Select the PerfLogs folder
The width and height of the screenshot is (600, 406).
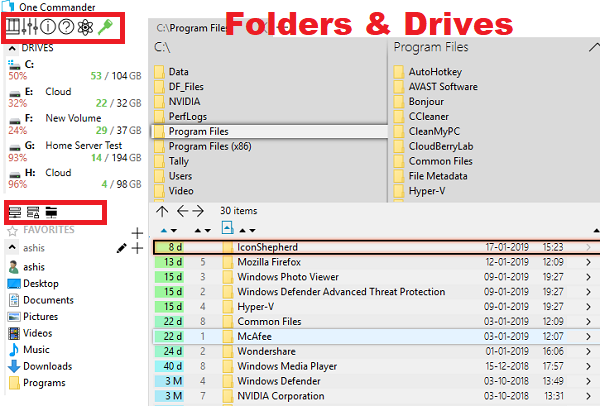pyautogui.click(x=181, y=116)
